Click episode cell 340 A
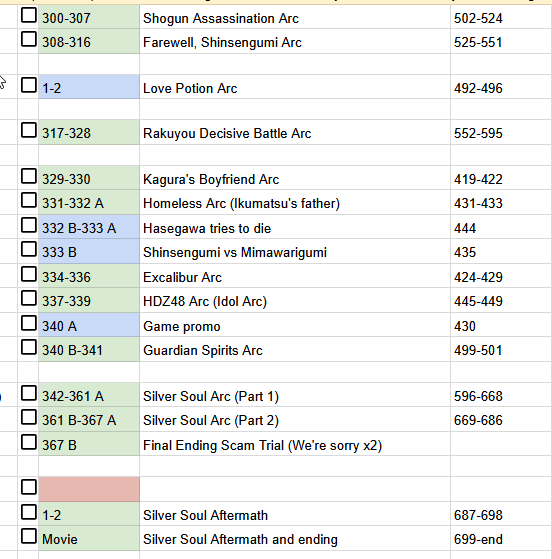This screenshot has height=559, width=552. (89, 325)
